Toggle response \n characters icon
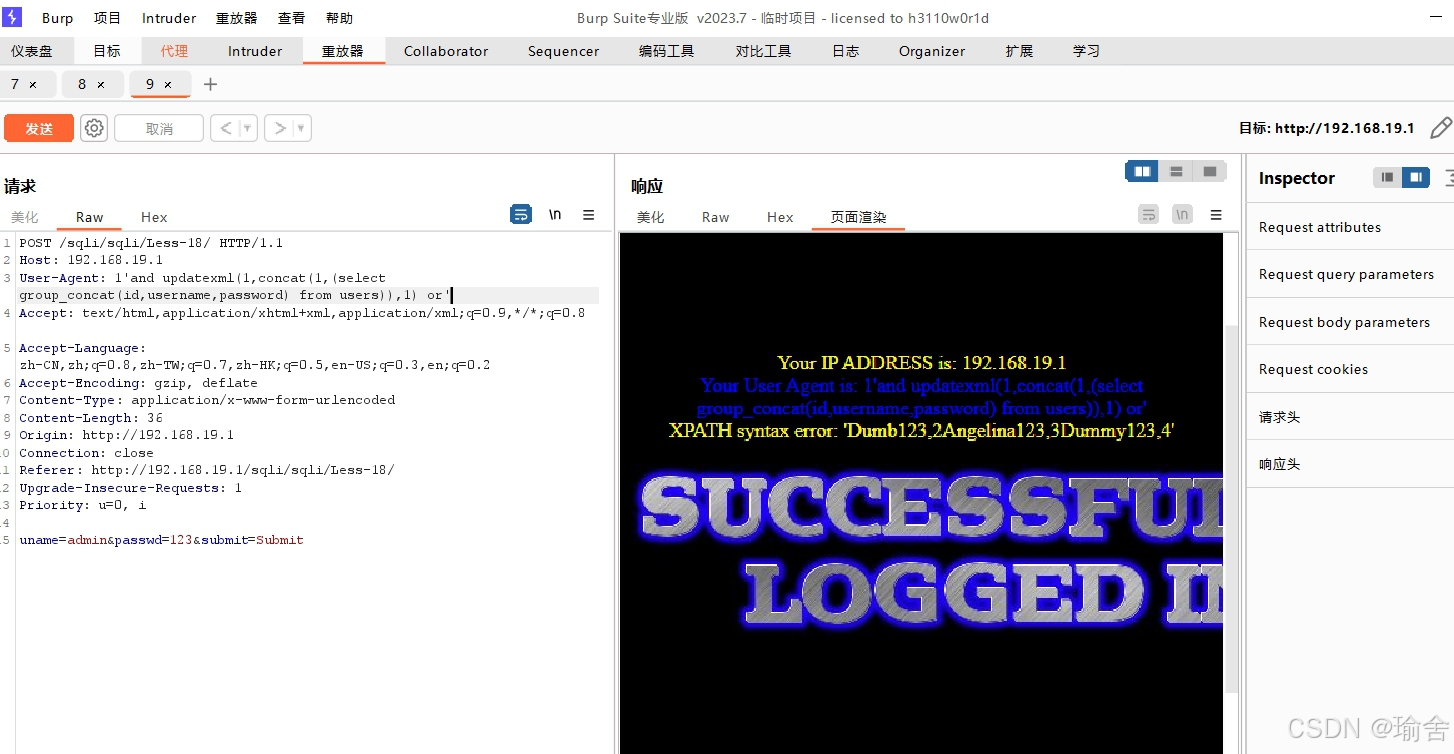1454x754 pixels. 1182,215
